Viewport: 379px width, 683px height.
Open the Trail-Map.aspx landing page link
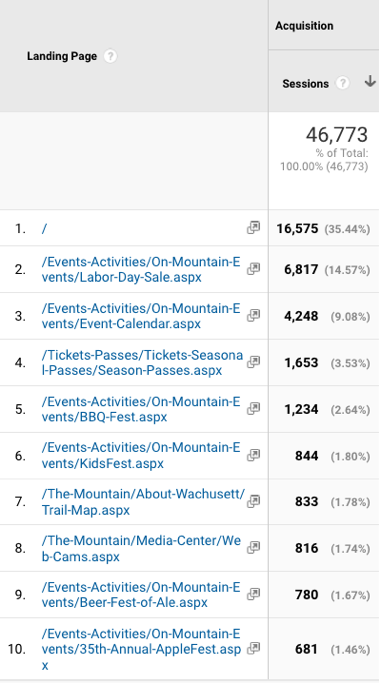pyautogui.click(x=143, y=502)
